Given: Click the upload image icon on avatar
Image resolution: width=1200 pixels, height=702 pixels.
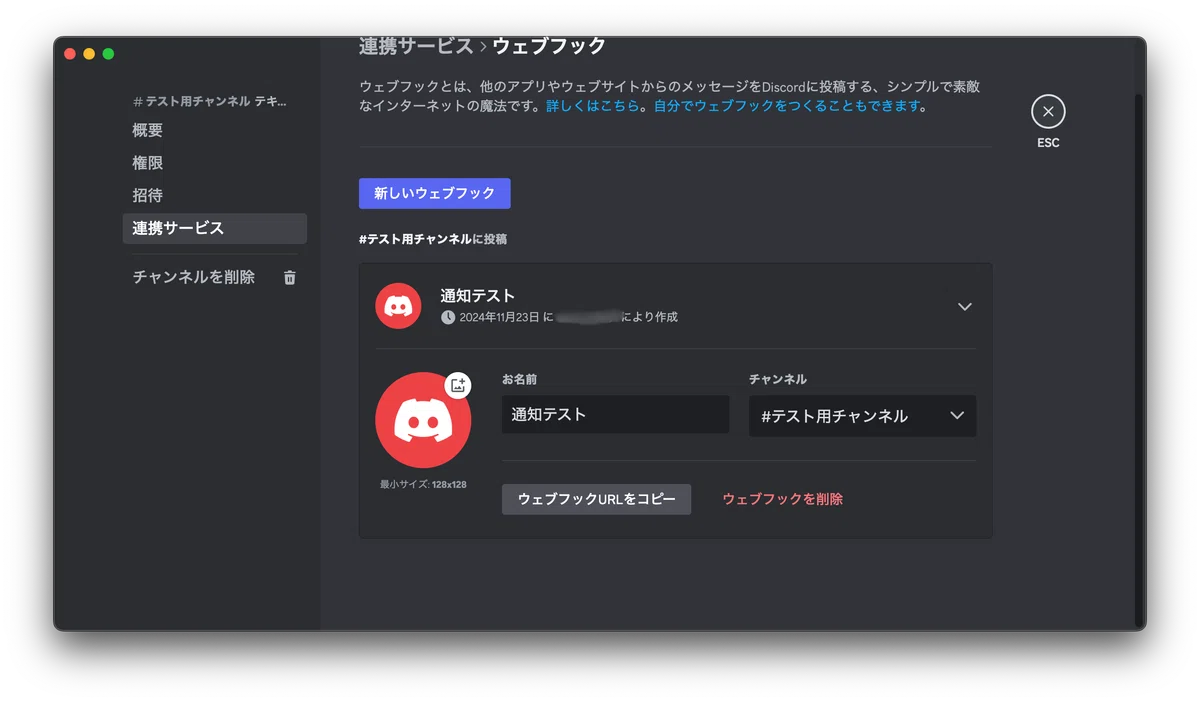Looking at the screenshot, I should coord(458,385).
